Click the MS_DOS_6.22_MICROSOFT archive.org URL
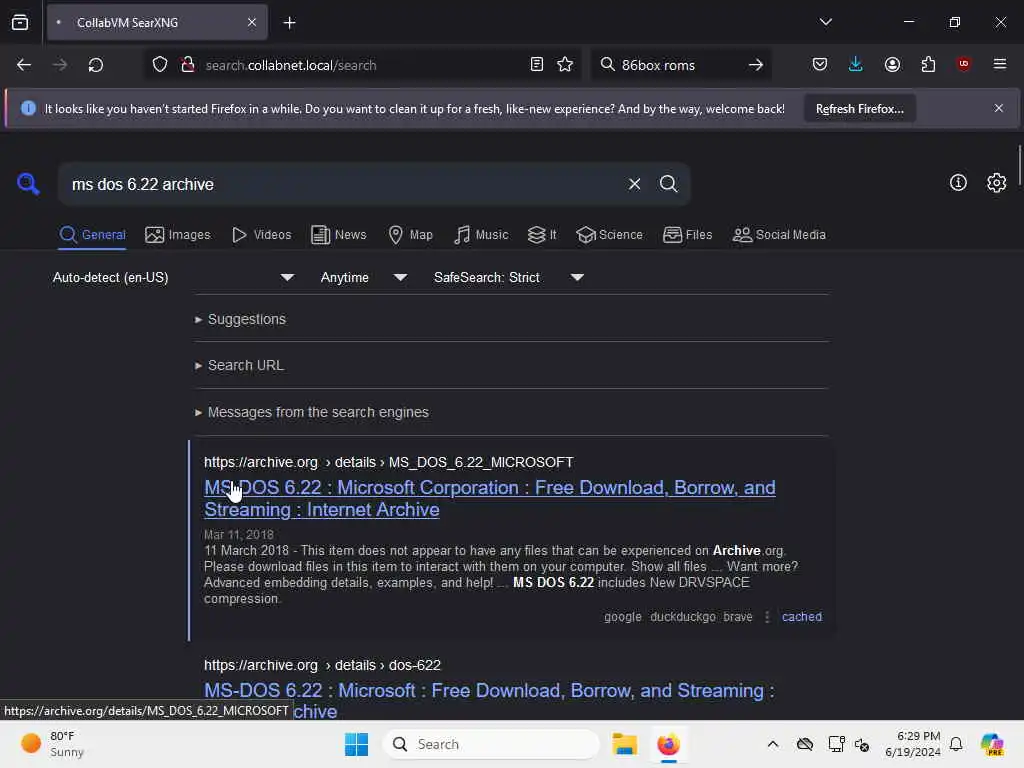This screenshot has width=1024, height=768. point(389,462)
